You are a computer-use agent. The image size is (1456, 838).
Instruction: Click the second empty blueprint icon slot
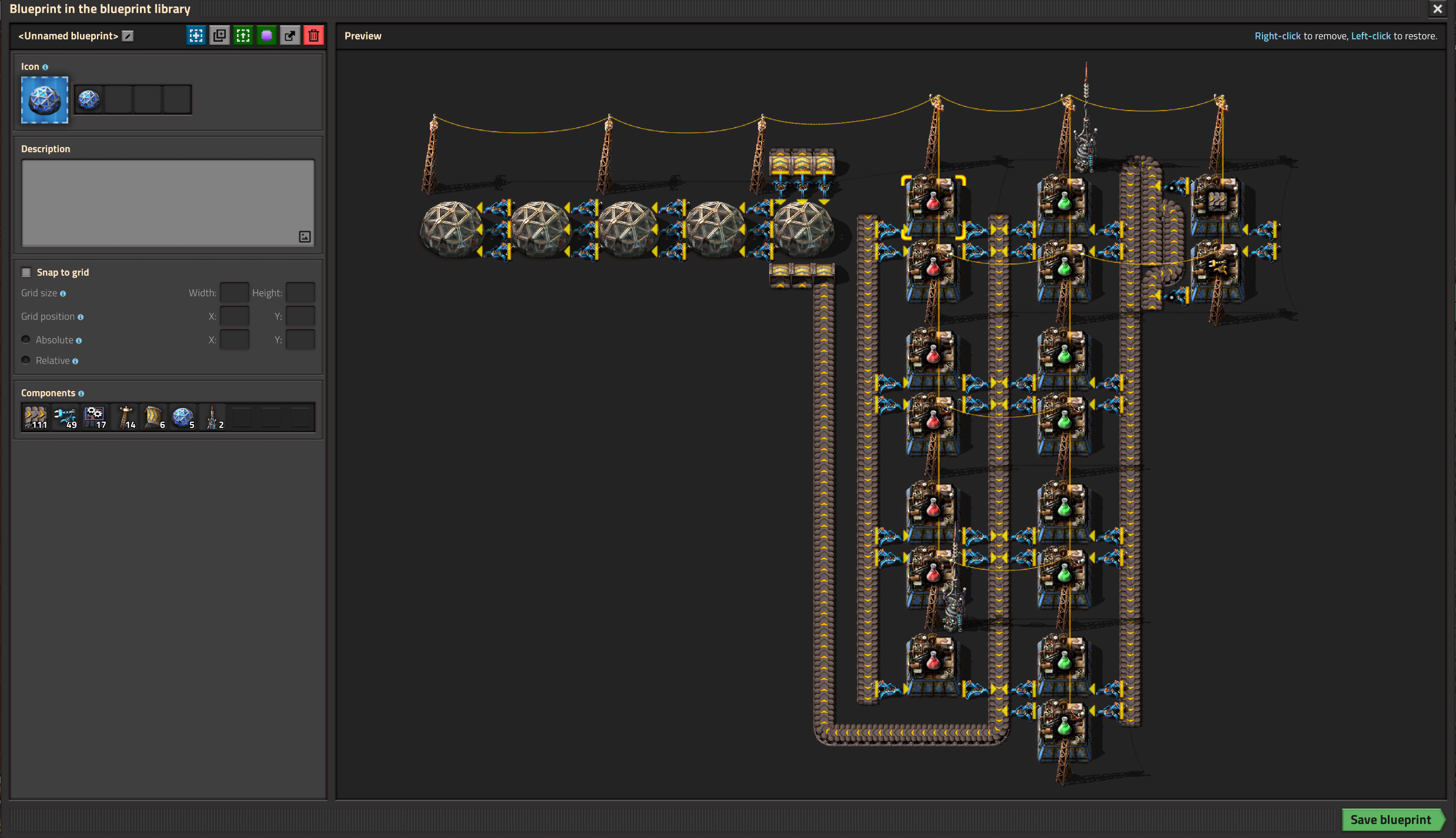point(118,99)
